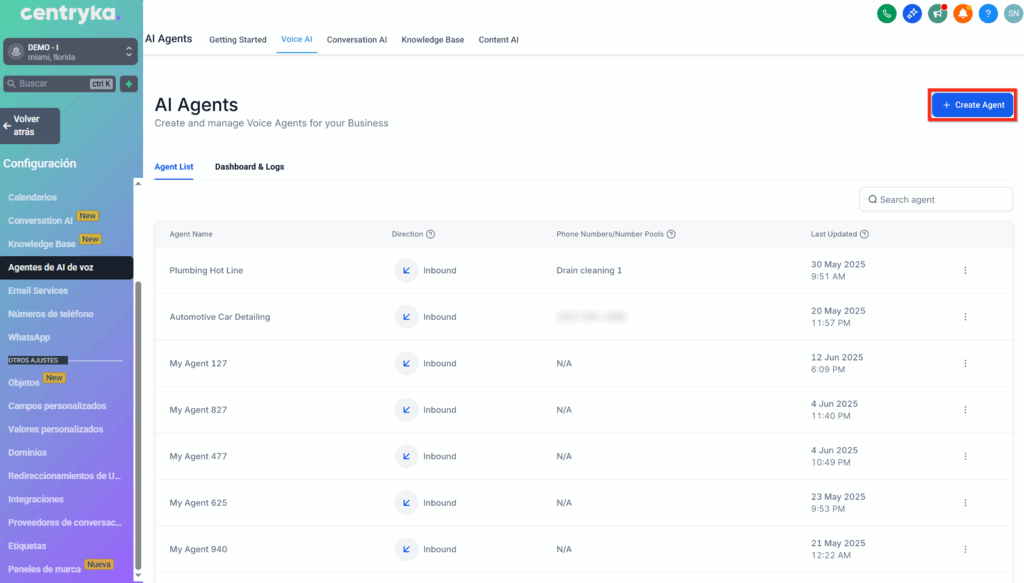Click the question mark help icon
Viewport: 1024px width, 583px height.
click(x=988, y=13)
